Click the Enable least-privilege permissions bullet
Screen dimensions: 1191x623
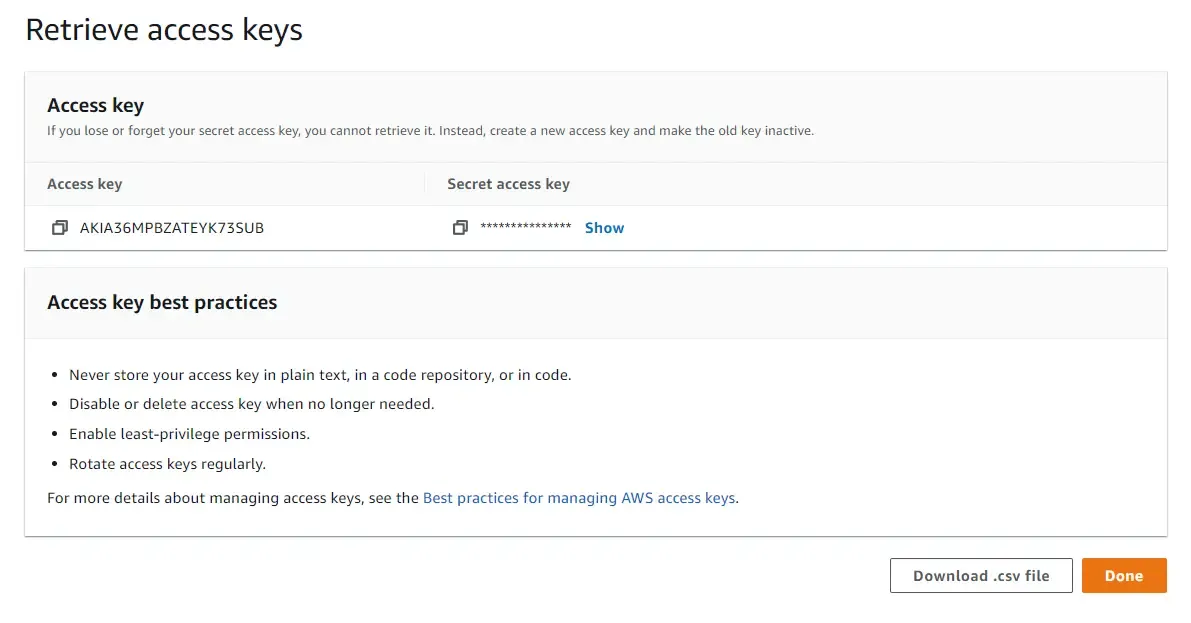[x=189, y=433]
